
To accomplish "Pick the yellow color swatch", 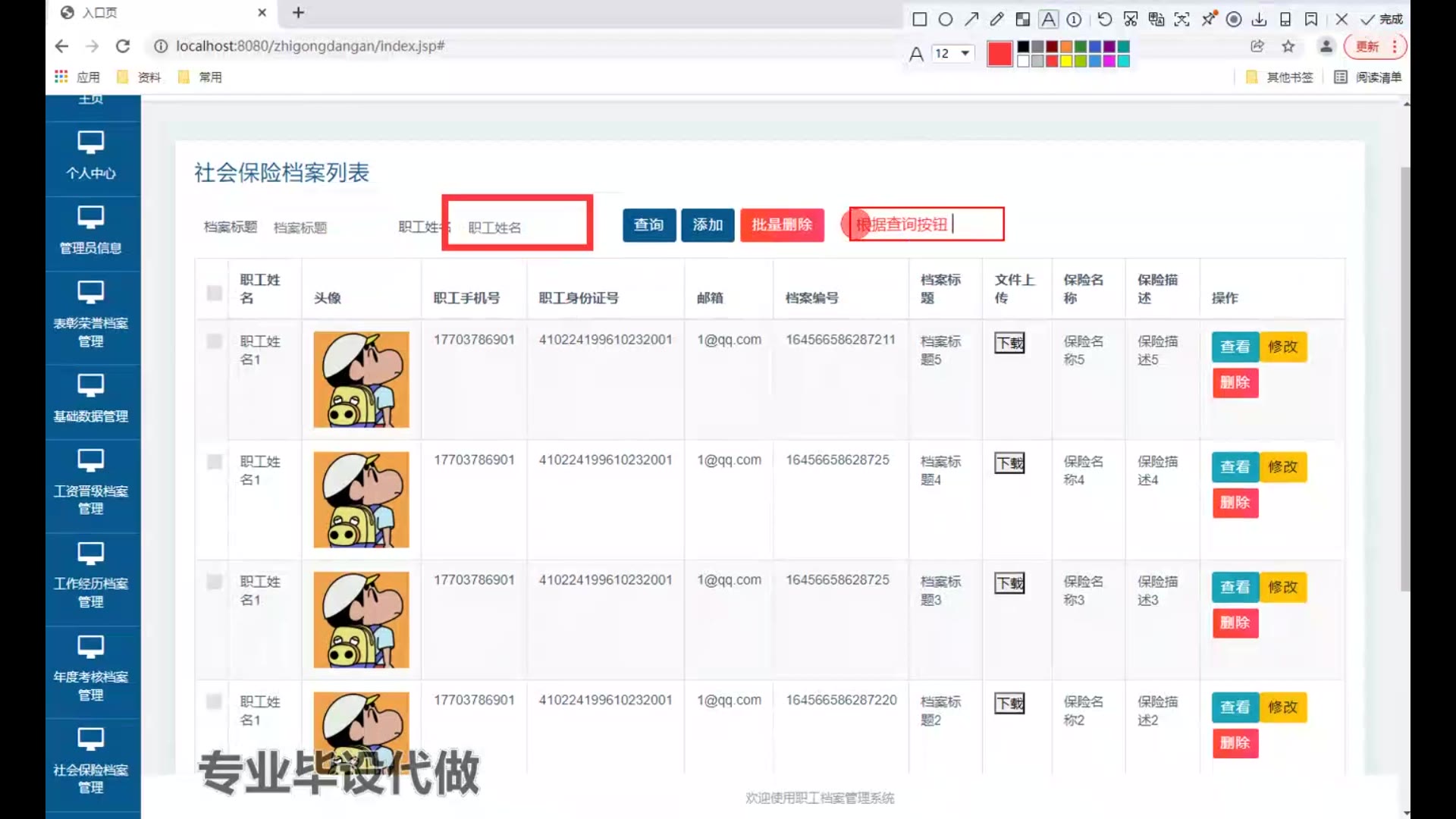I will [1066, 61].
